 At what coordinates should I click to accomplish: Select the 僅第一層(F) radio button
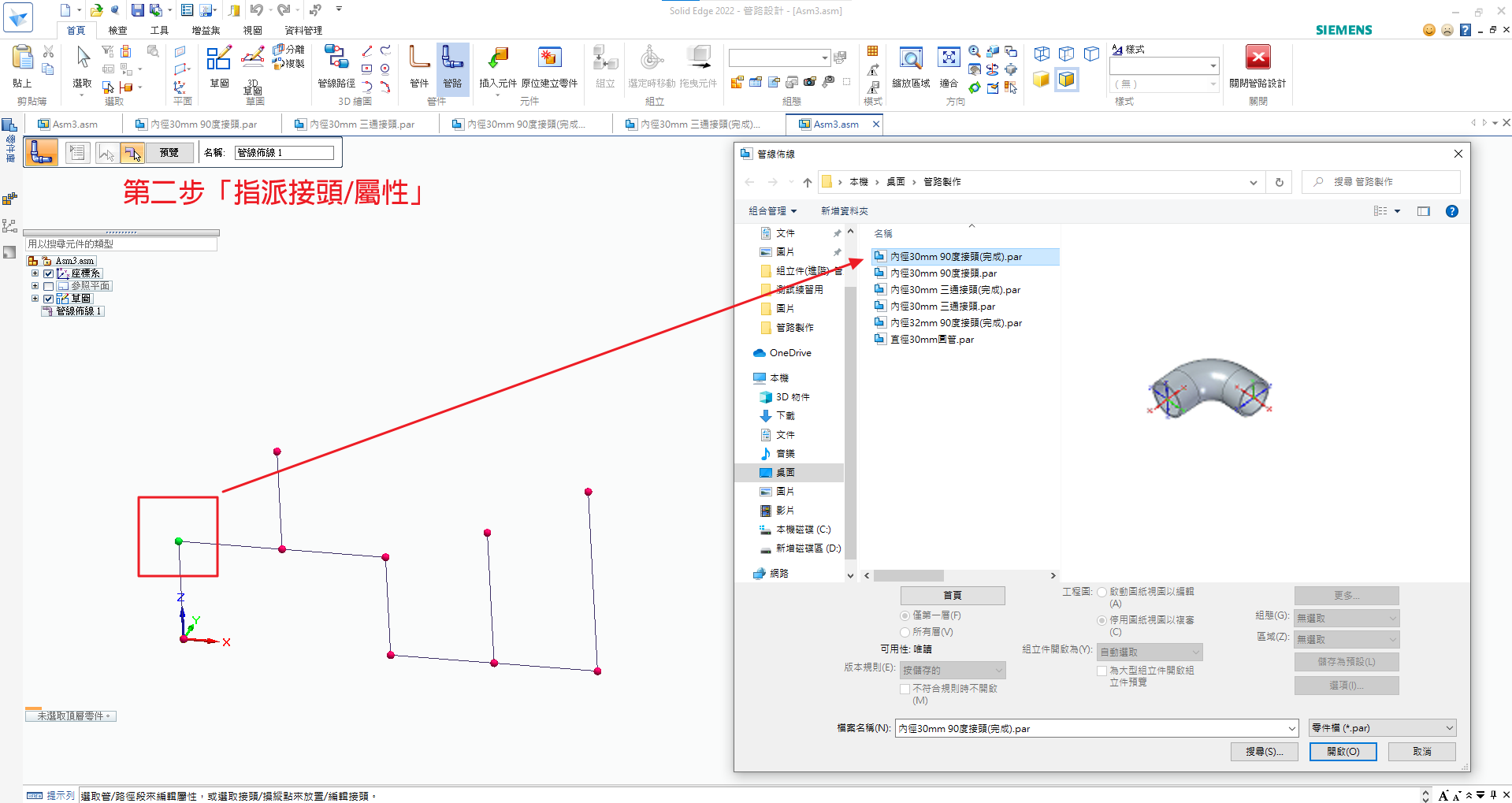point(905,615)
